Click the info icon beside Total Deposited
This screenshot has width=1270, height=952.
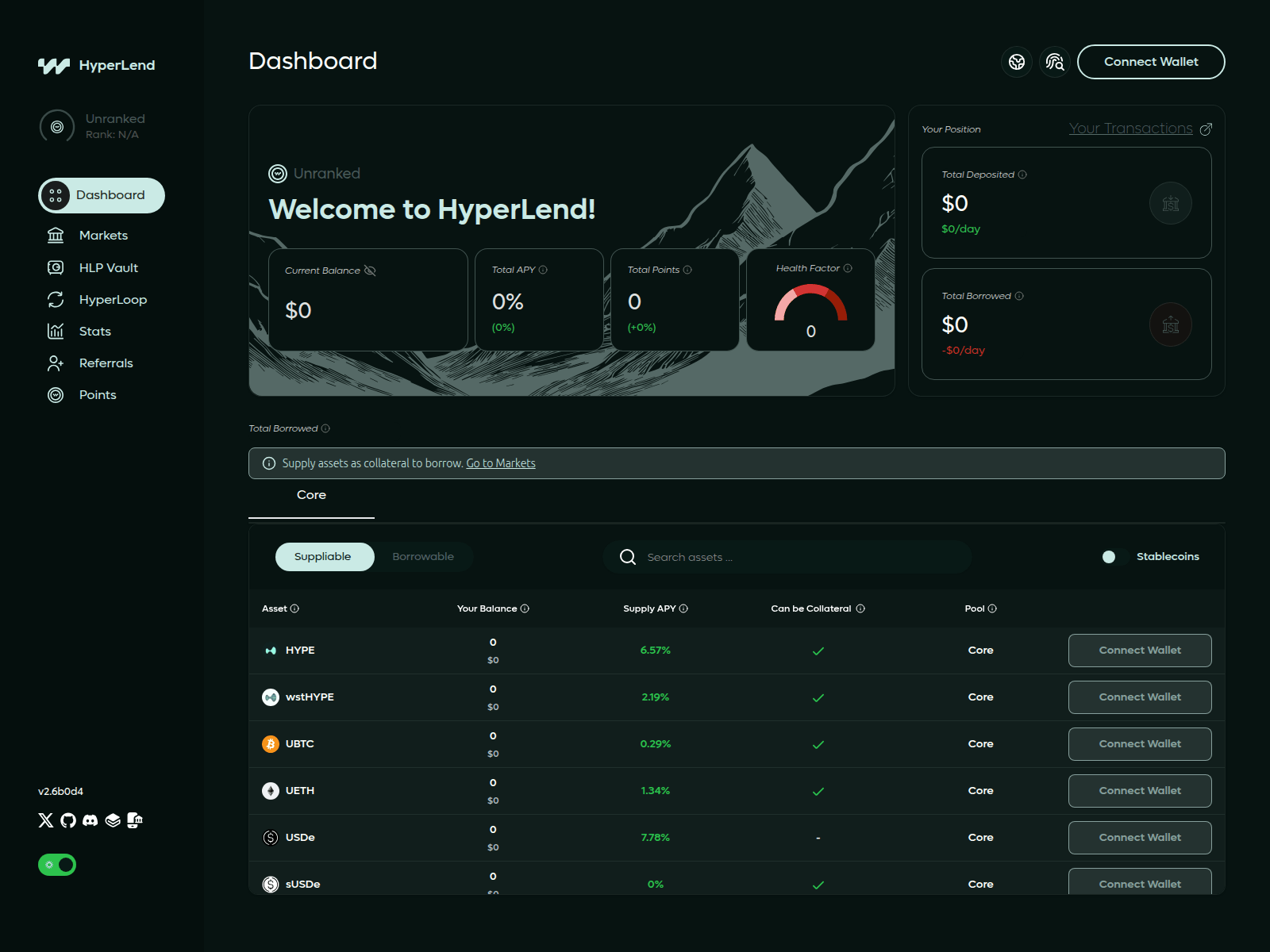(x=1022, y=175)
